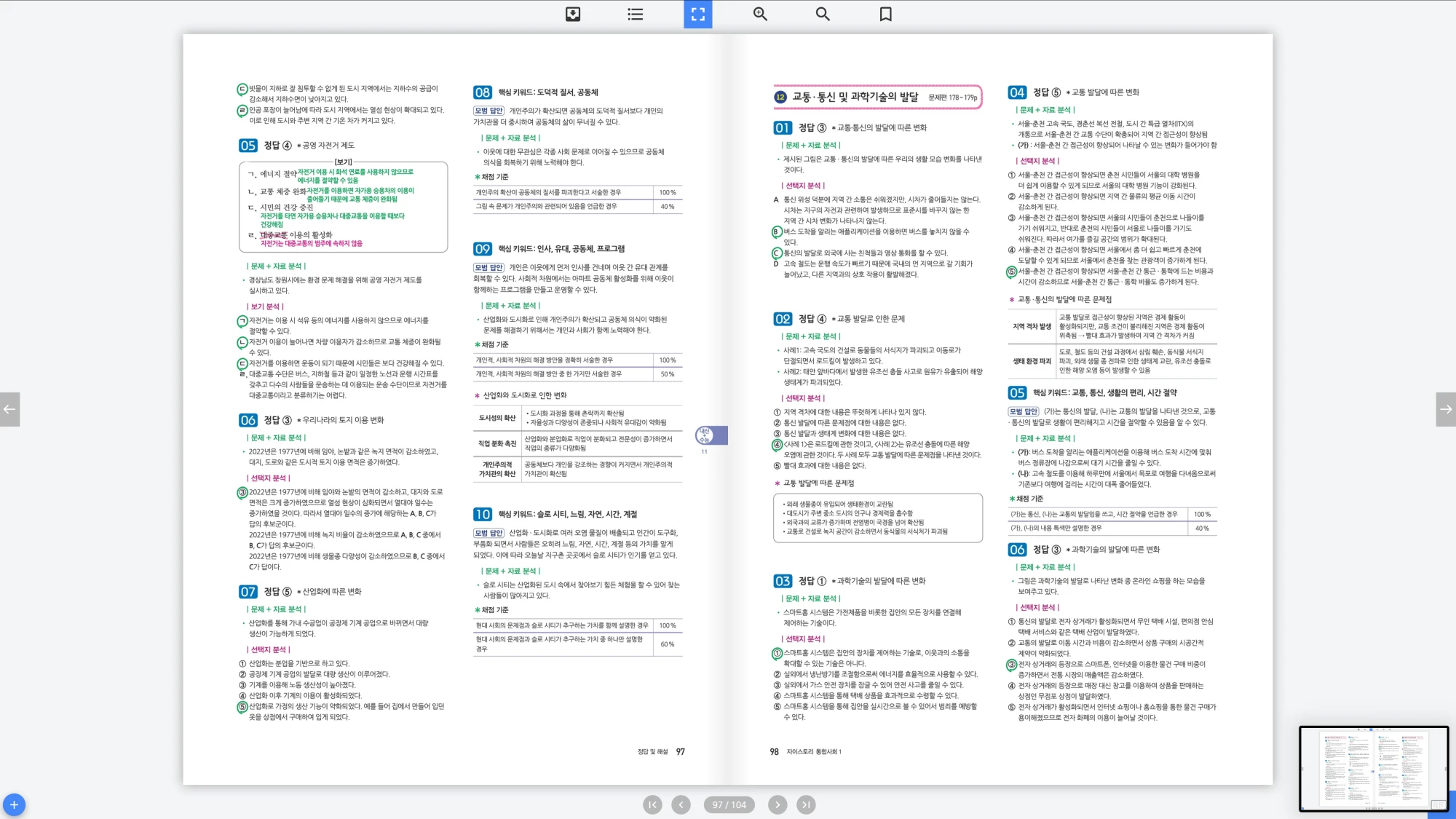Click the plus button in the bottom-left corner
This screenshot has height=819, width=1456.
pos(15,804)
